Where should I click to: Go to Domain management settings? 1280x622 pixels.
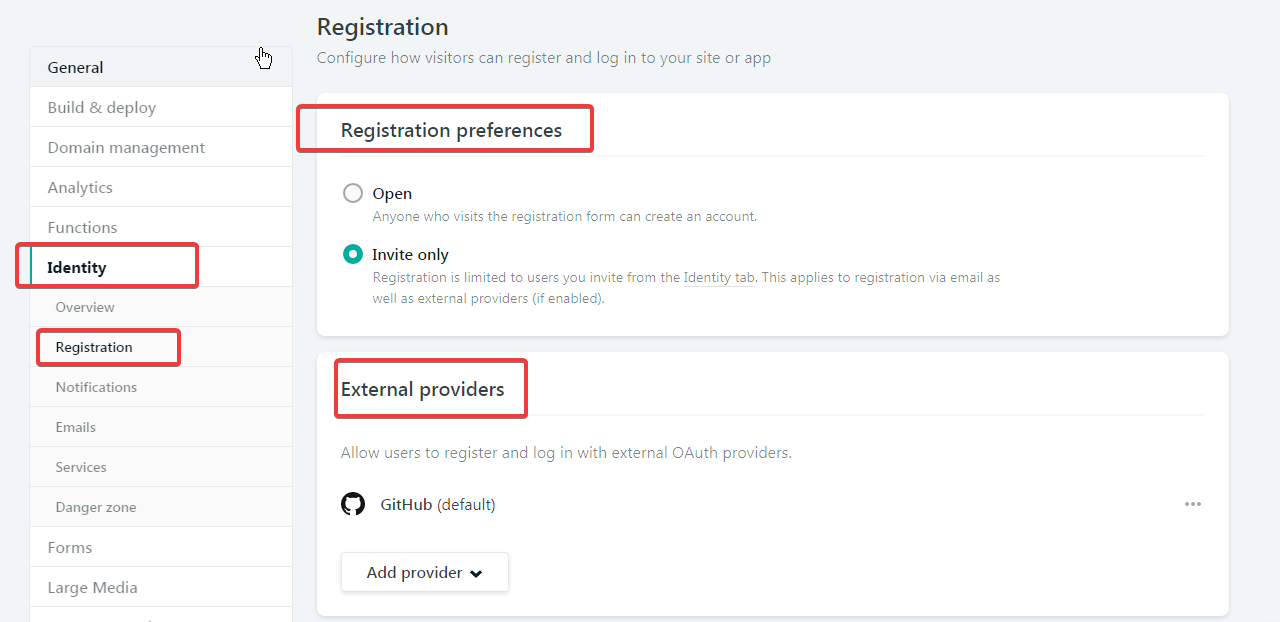coord(161,147)
